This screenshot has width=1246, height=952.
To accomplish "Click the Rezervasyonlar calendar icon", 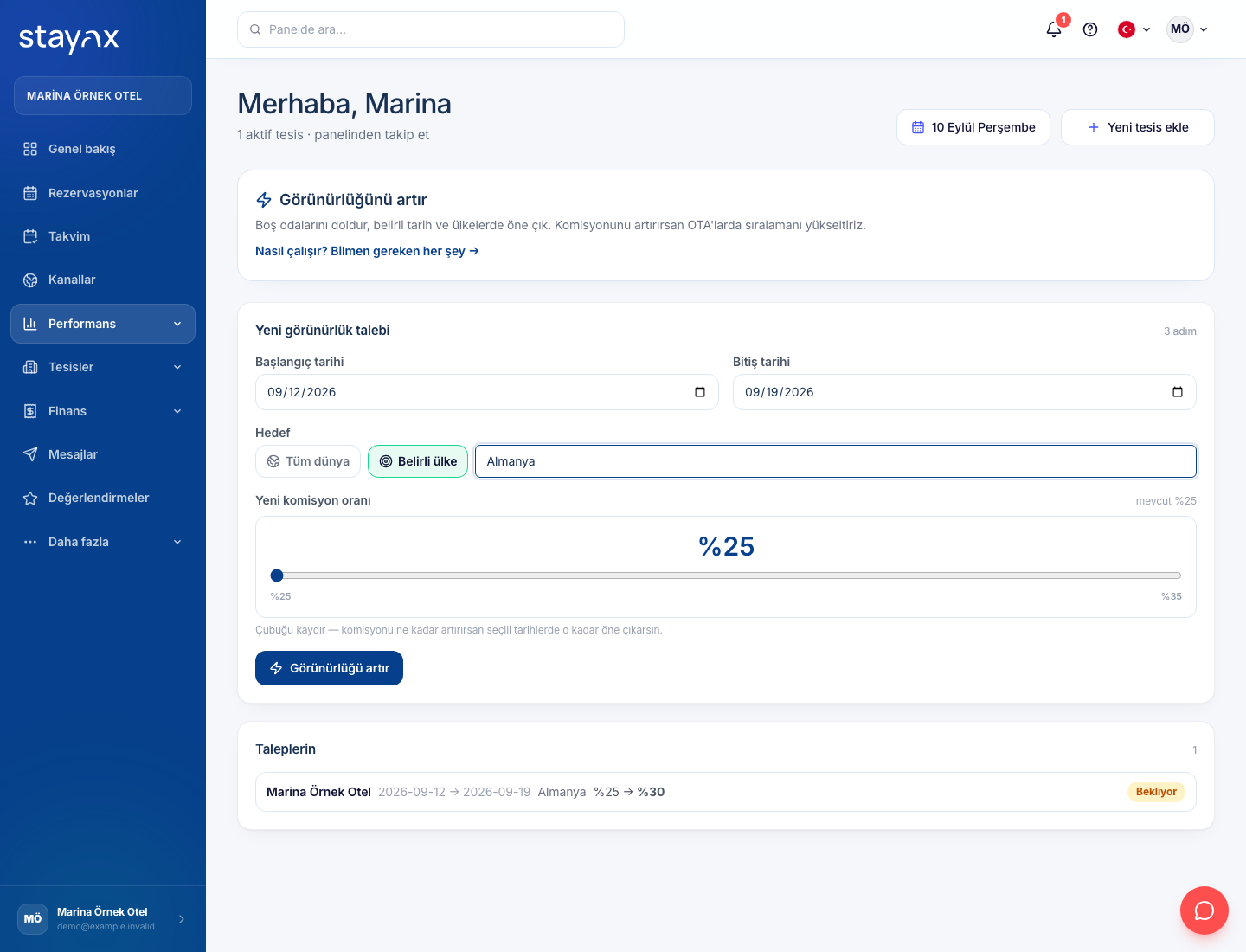I will (30, 193).
